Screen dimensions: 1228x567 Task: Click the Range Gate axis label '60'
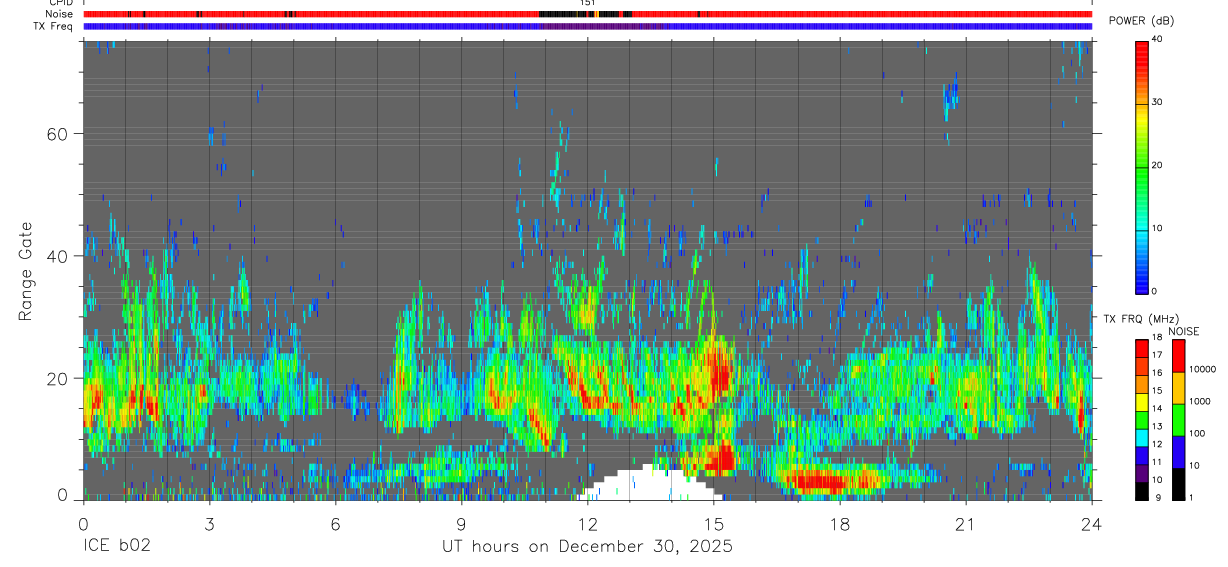pyautogui.click(x=57, y=133)
